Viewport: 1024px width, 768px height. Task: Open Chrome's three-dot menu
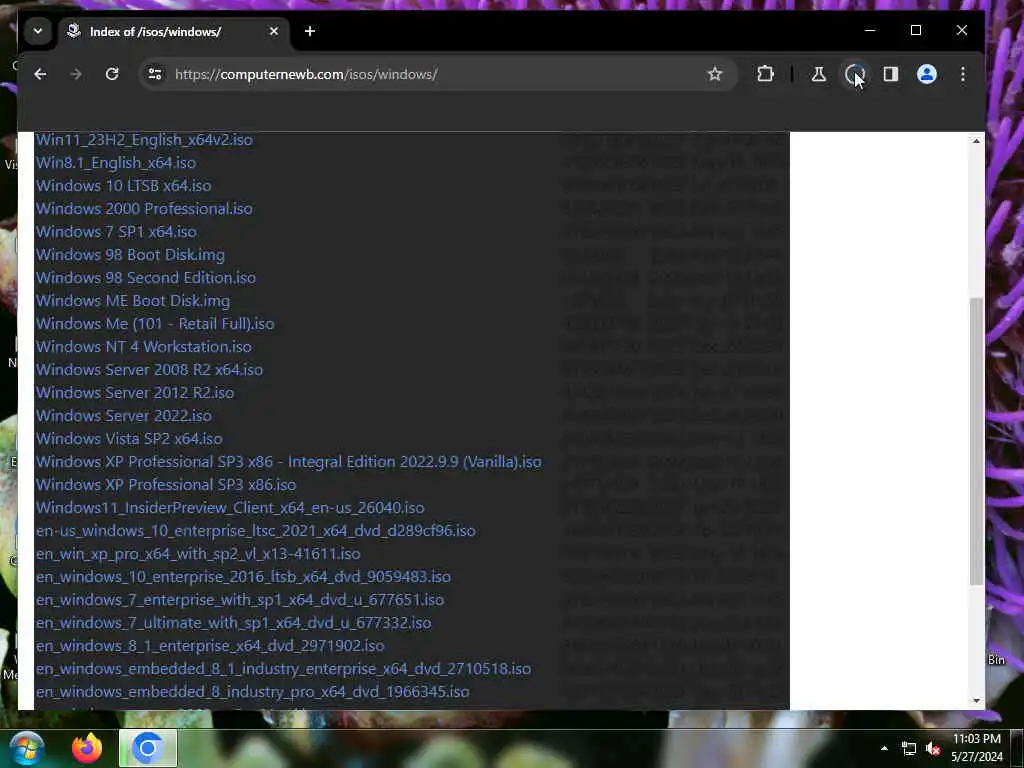click(963, 74)
